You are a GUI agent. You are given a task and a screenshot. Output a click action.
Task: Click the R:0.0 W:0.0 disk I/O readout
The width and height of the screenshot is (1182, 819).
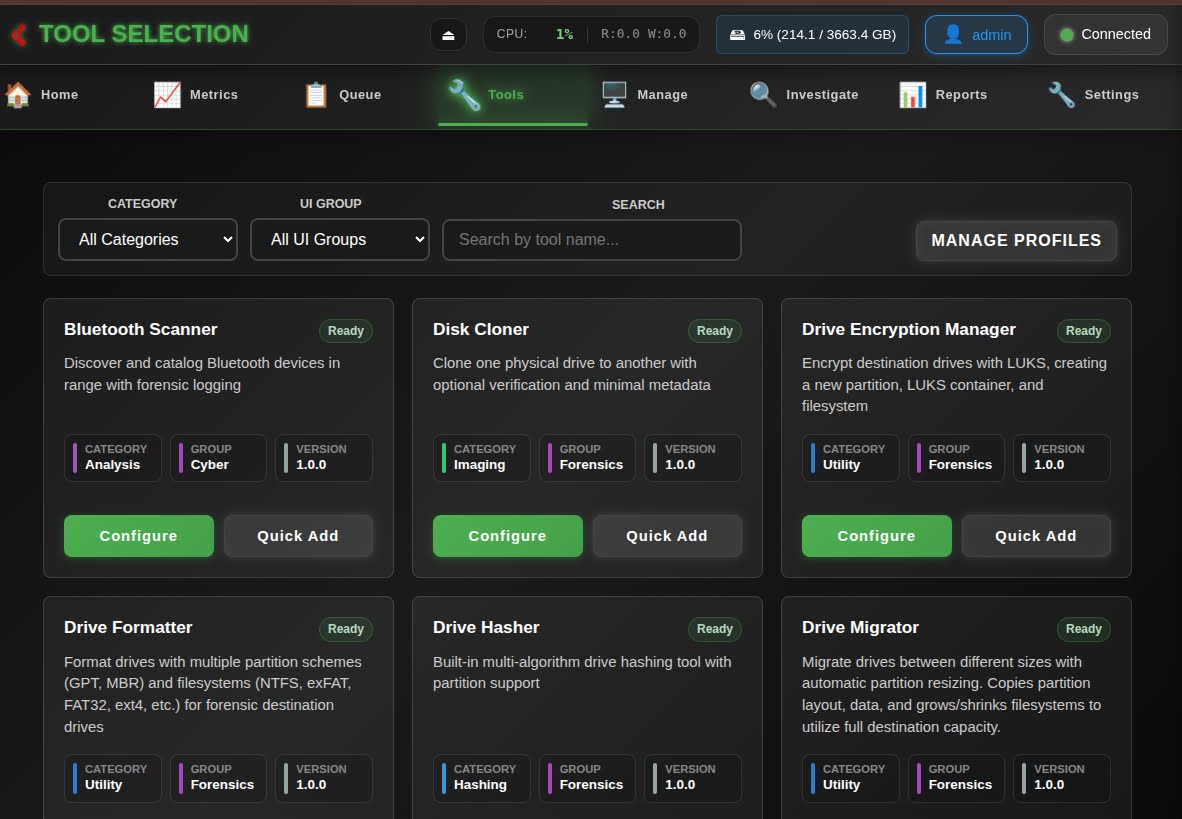point(643,35)
